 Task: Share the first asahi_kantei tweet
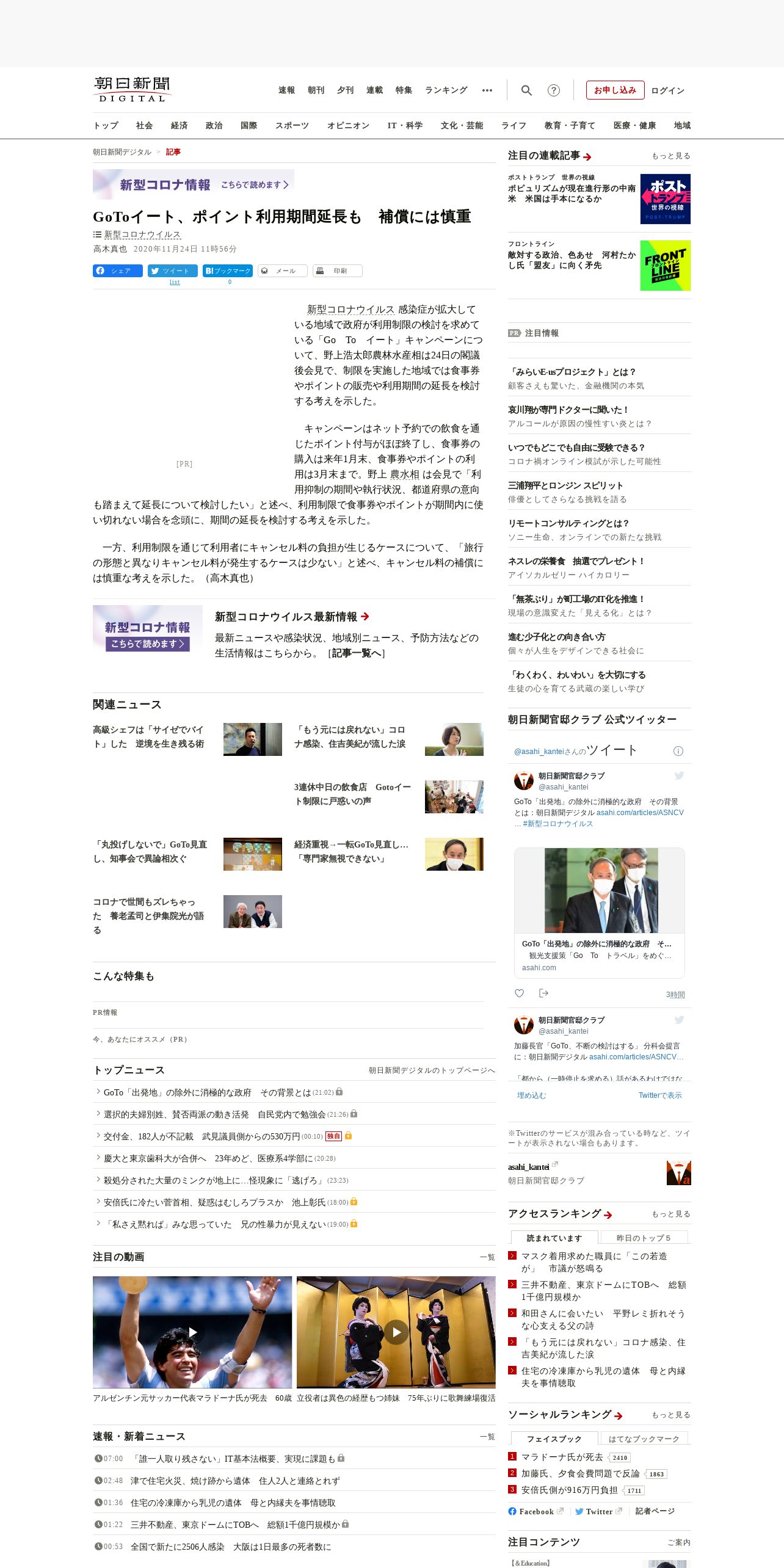tap(543, 993)
